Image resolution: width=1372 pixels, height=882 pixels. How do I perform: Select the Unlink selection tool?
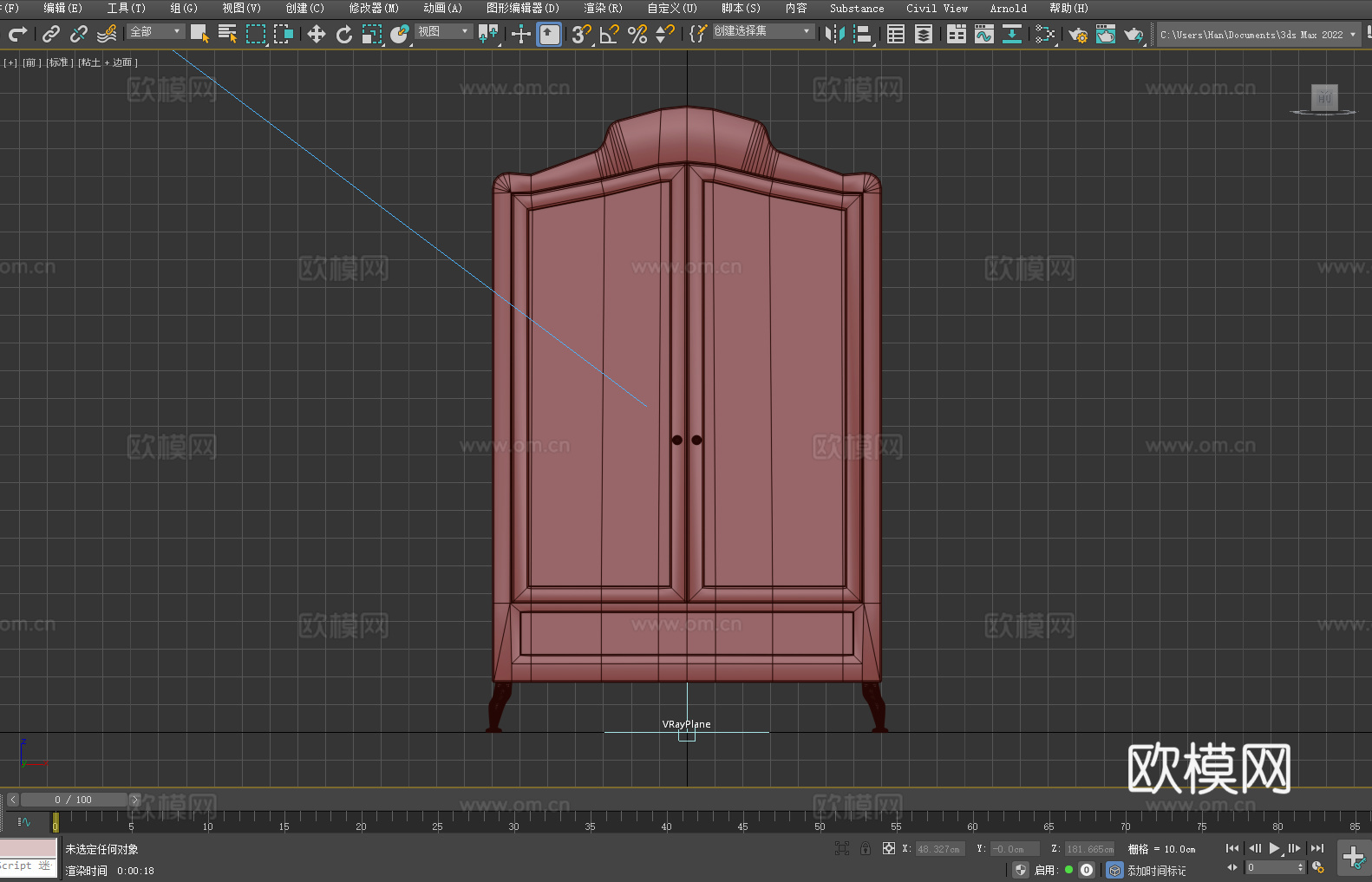[x=79, y=34]
